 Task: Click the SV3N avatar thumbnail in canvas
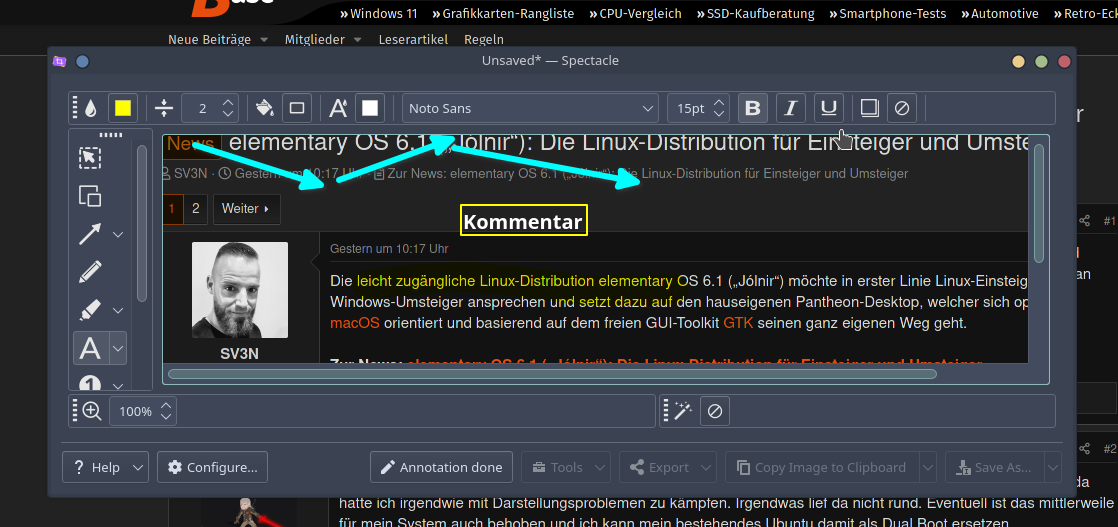tap(240, 290)
